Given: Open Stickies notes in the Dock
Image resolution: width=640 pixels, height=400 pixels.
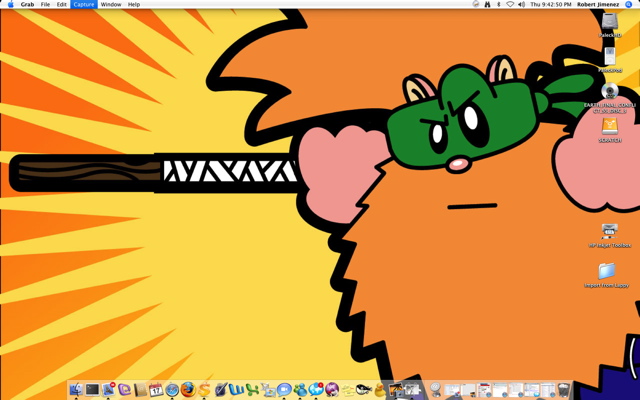Looking at the screenshot, I should pyautogui.click(x=348, y=391).
